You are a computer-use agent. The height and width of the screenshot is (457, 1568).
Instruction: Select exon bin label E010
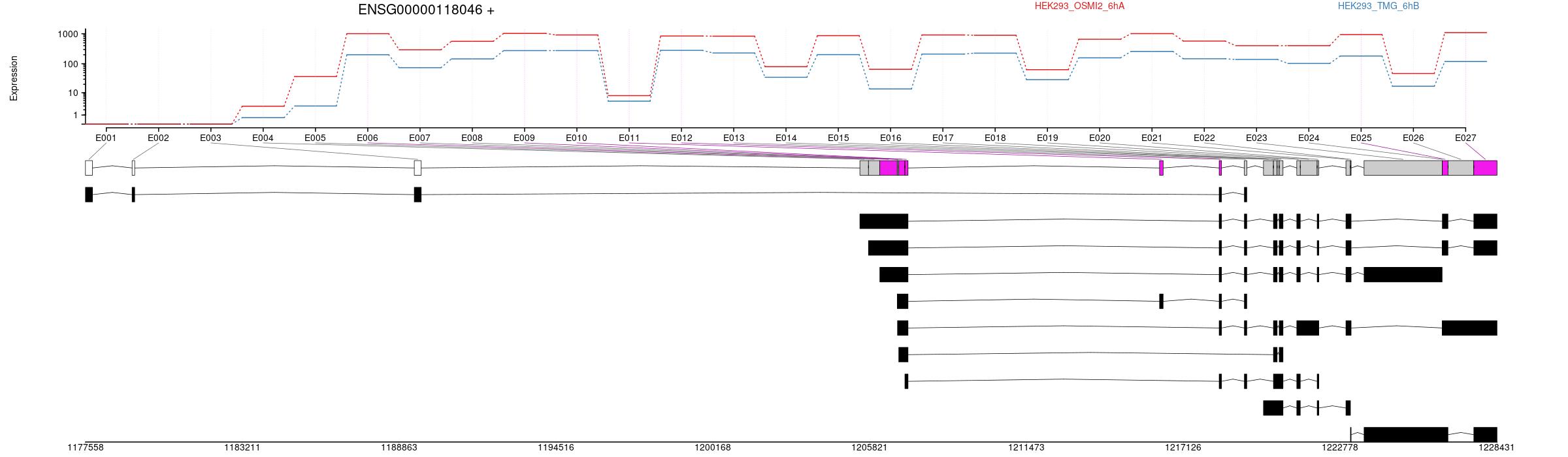tap(576, 138)
